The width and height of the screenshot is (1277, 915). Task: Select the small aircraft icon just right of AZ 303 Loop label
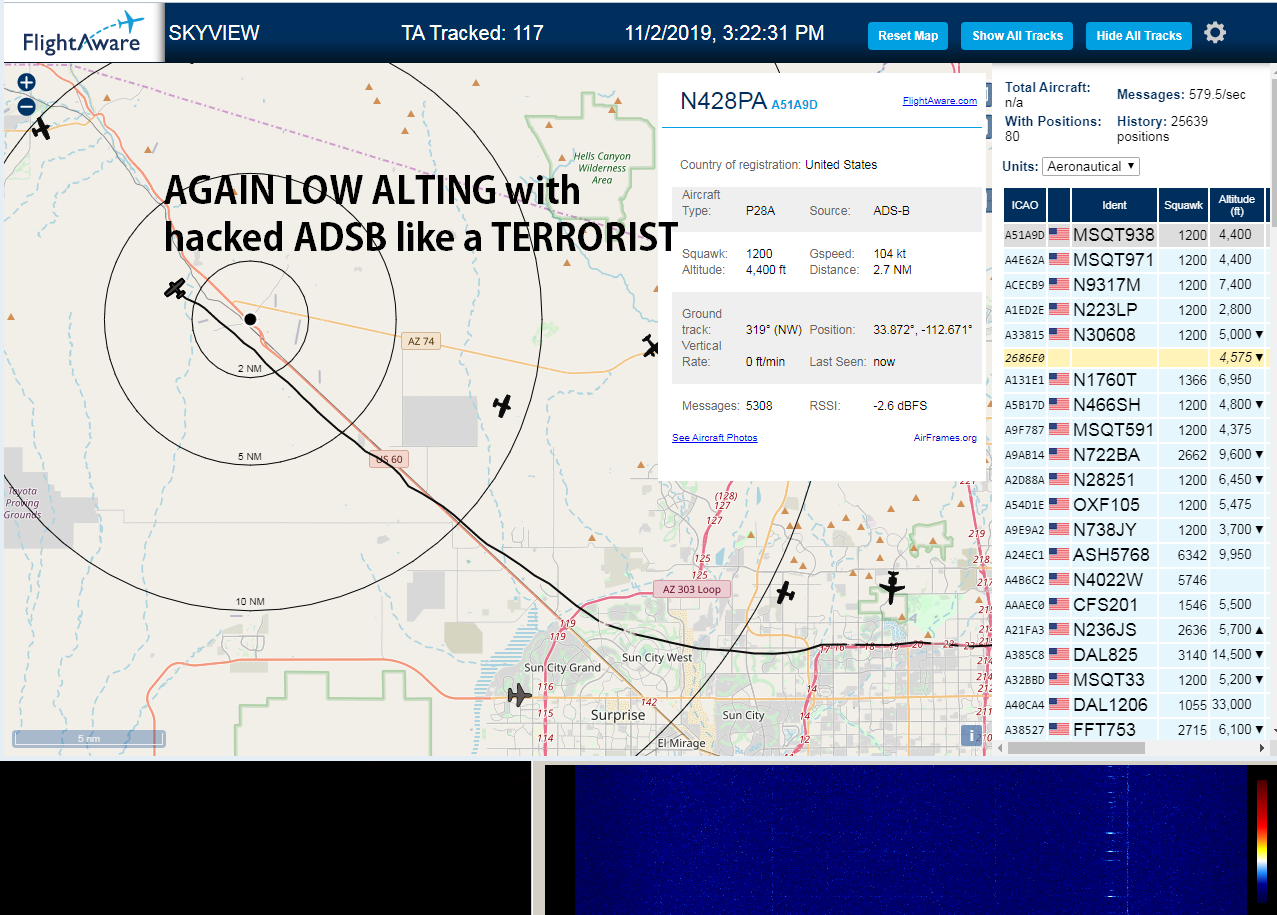tap(786, 593)
